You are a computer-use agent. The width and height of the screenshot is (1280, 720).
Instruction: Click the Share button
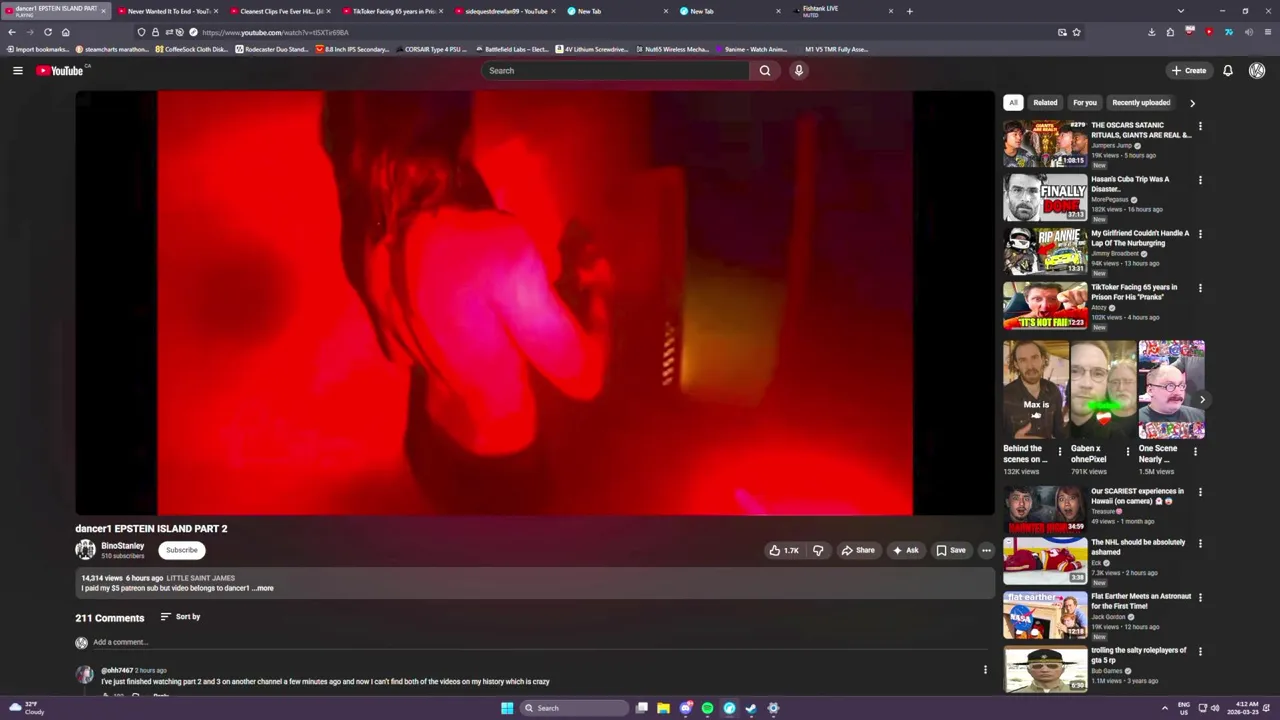coord(858,550)
